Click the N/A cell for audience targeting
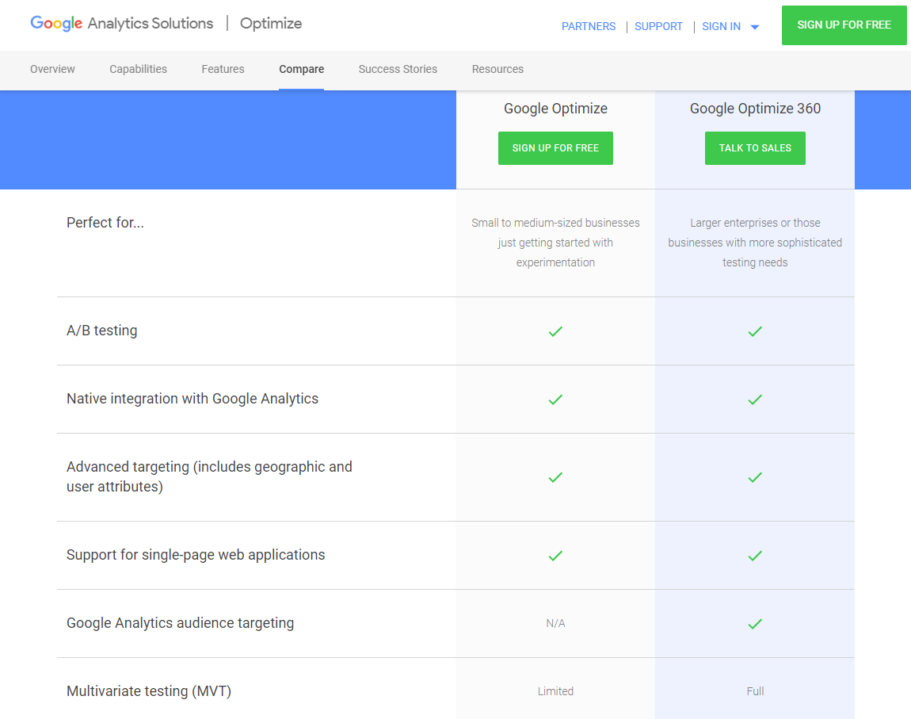911x719 pixels. coord(555,622)
